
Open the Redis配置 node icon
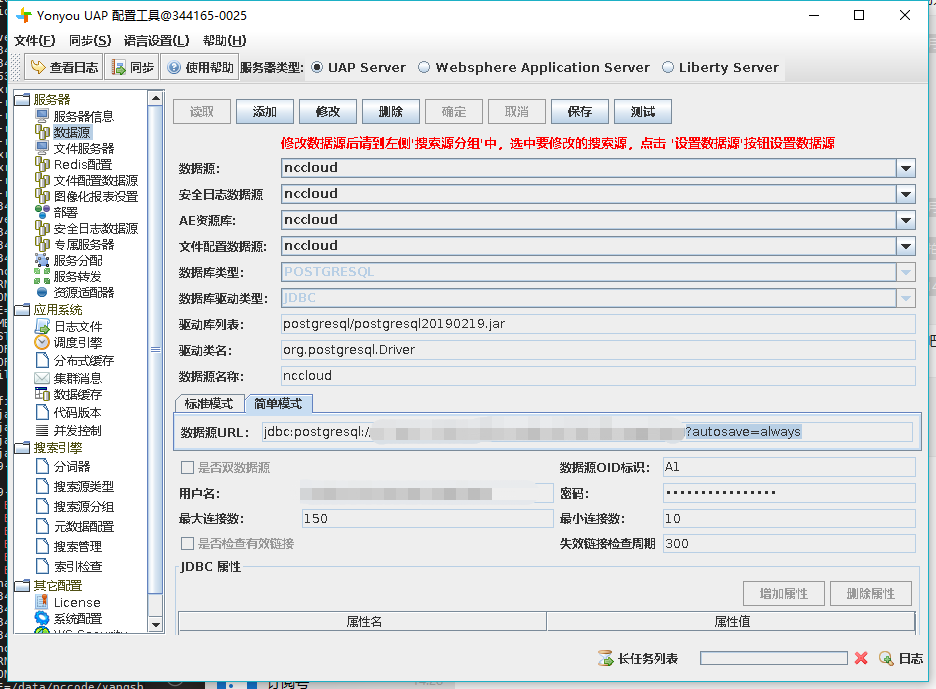pos(42,164)
